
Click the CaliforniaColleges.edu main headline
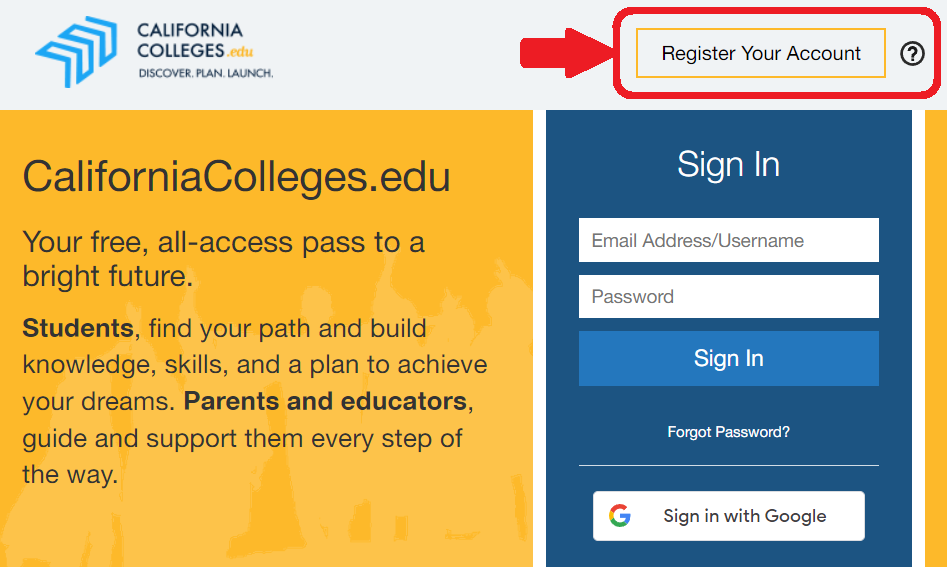point(236,177)
